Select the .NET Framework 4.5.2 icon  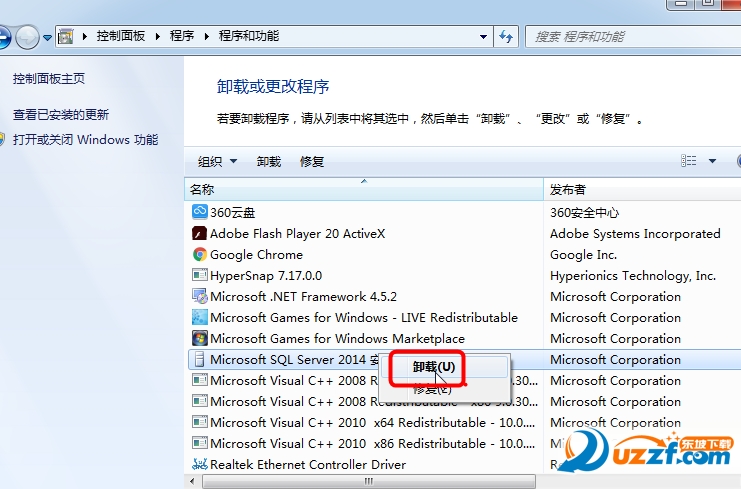tap(199, 296)
